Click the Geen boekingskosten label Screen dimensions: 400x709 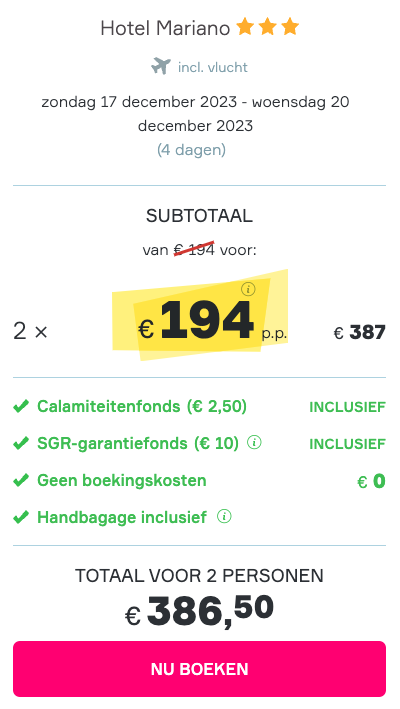click(122, 480)
